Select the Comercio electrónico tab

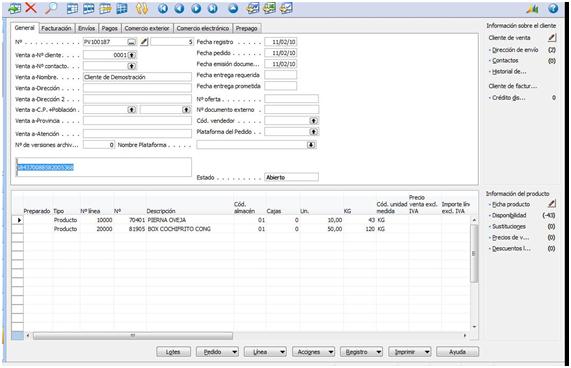point(203,28)
